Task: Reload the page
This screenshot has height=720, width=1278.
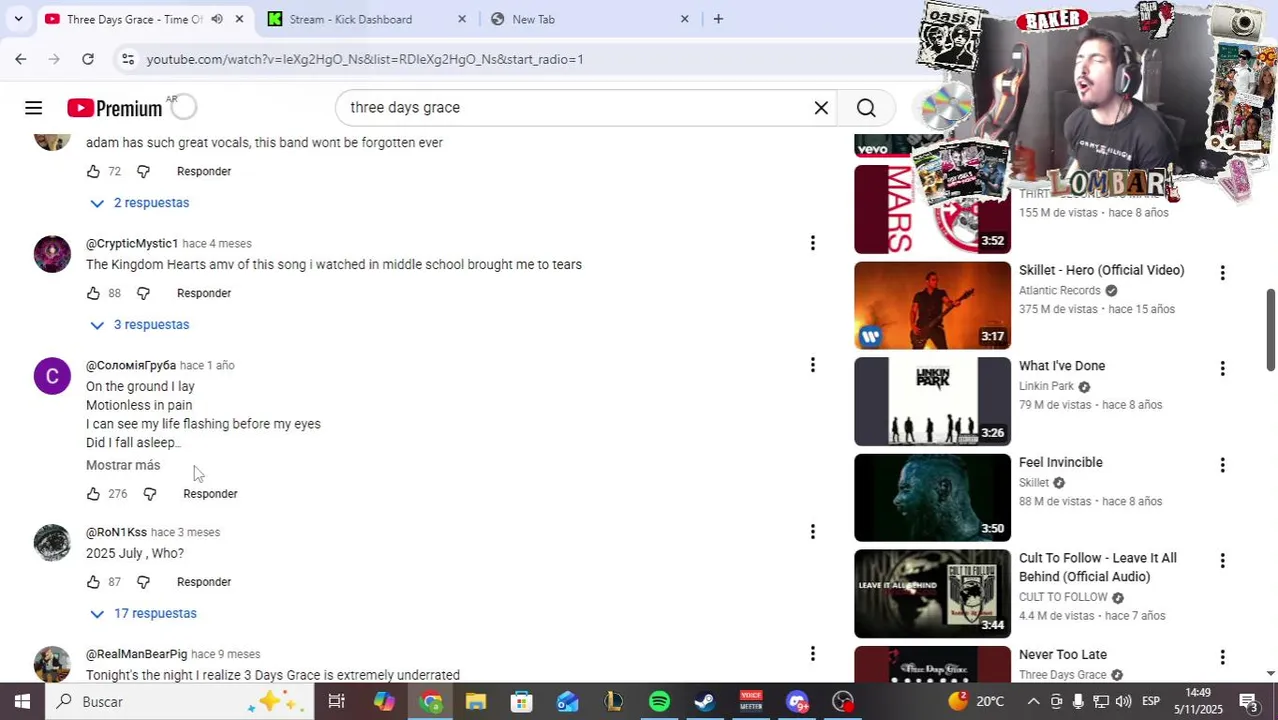Action: 88,59
